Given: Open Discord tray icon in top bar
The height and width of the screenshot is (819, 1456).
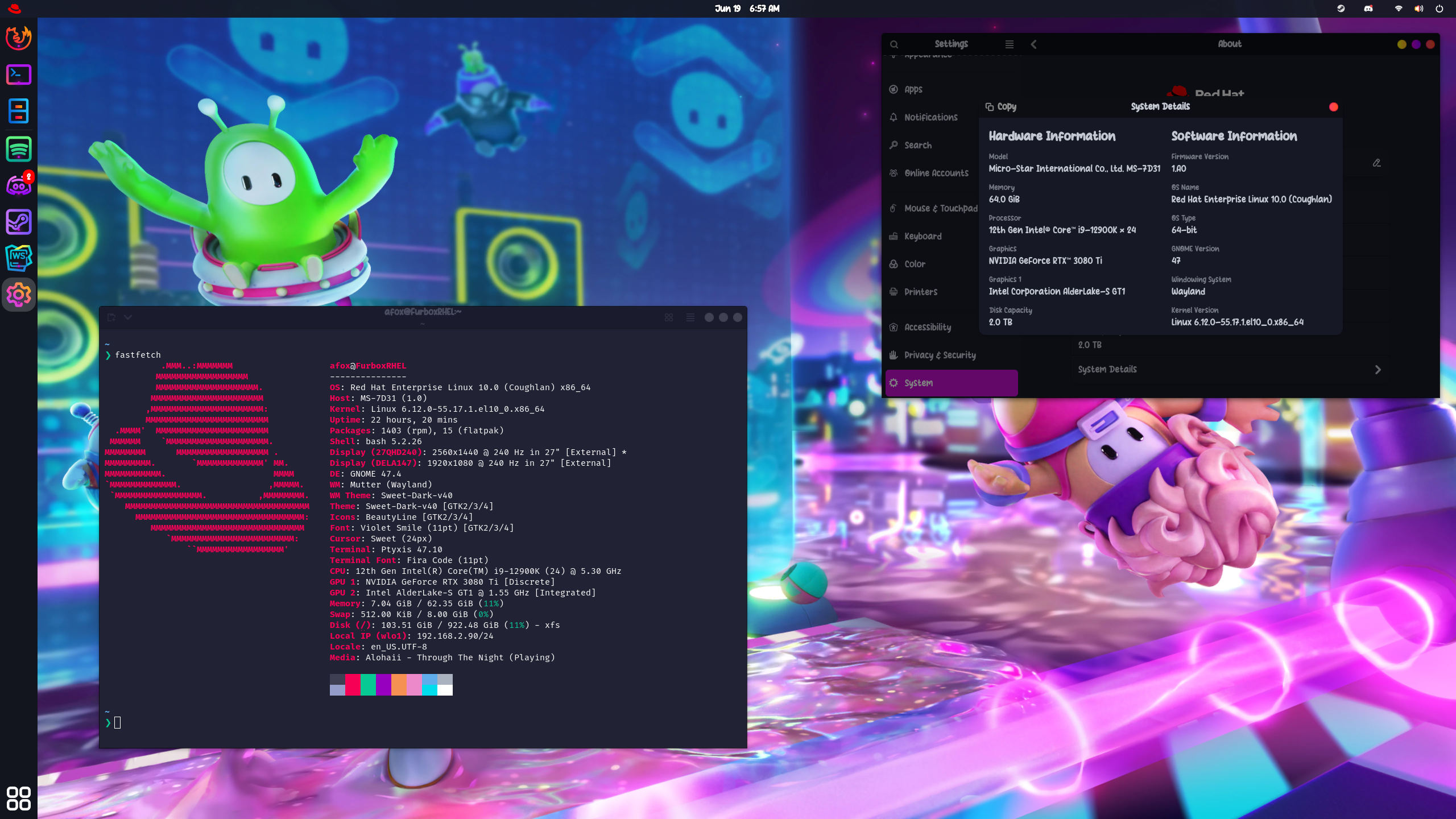Looking at the screenshot, I should pos(1368,9).
